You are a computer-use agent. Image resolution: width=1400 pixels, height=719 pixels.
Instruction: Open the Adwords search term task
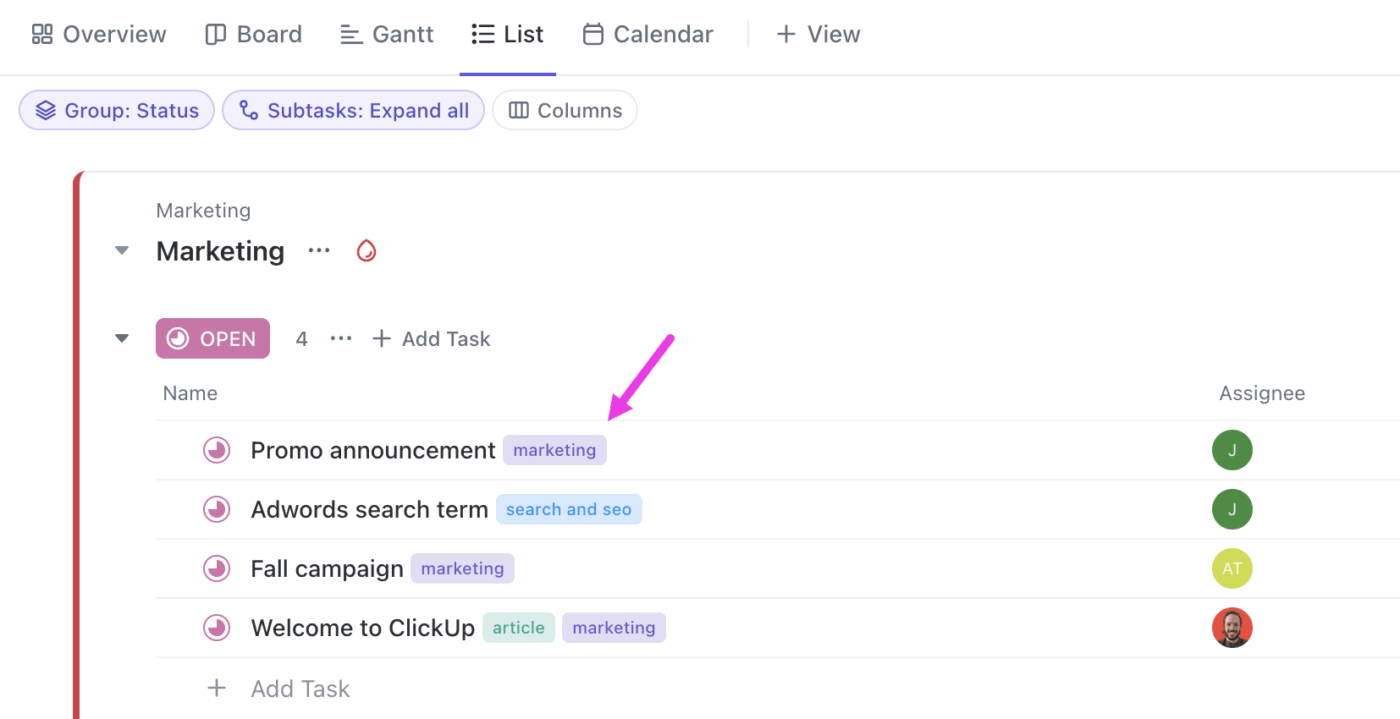[369, 509]
